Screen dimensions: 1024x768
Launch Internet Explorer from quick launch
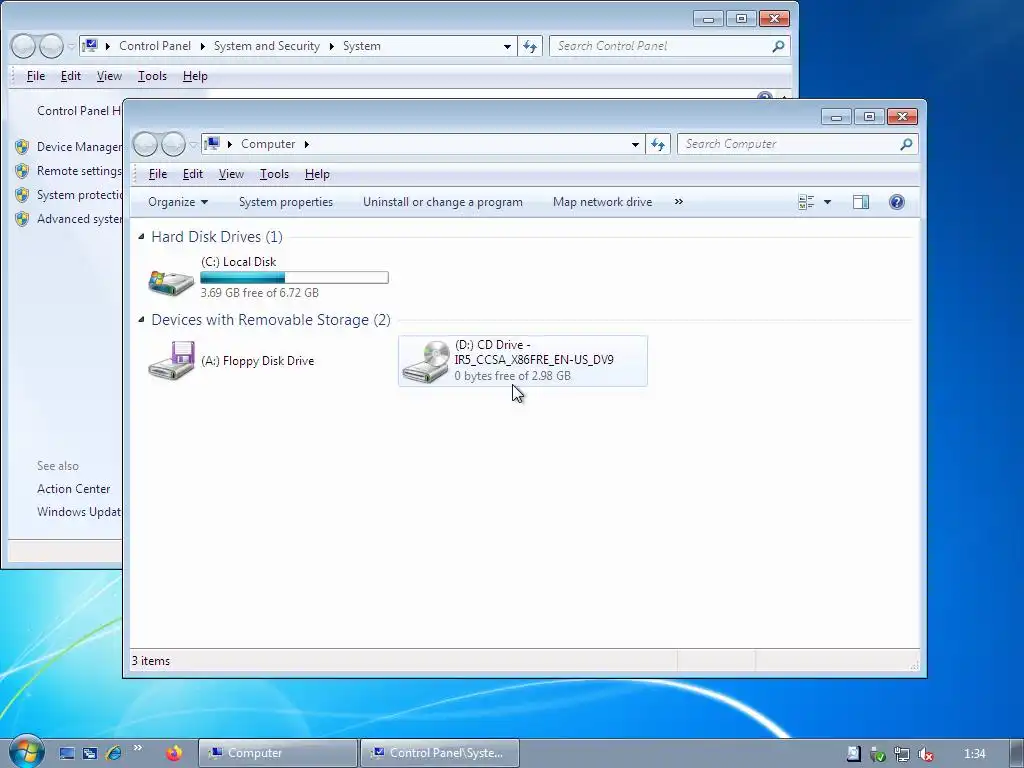[x=114, y=753]
